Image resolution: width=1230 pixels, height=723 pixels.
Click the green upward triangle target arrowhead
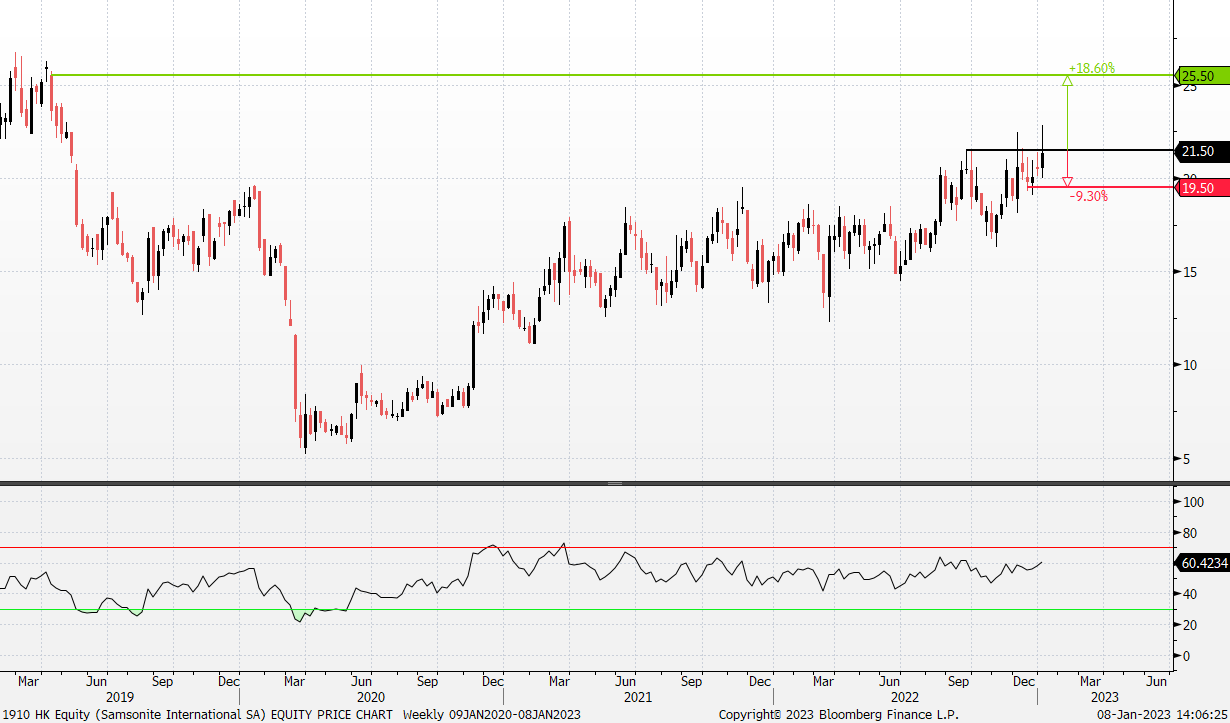coord(1067,80)
